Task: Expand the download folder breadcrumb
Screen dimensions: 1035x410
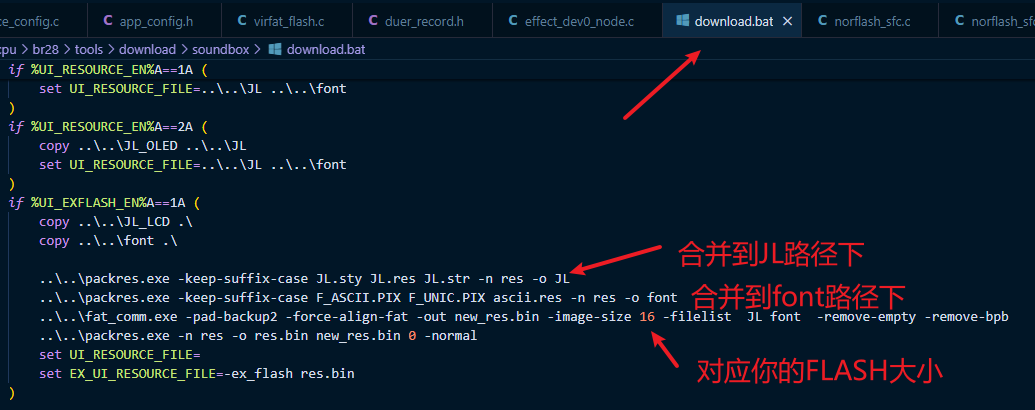Action: (147, 50)
